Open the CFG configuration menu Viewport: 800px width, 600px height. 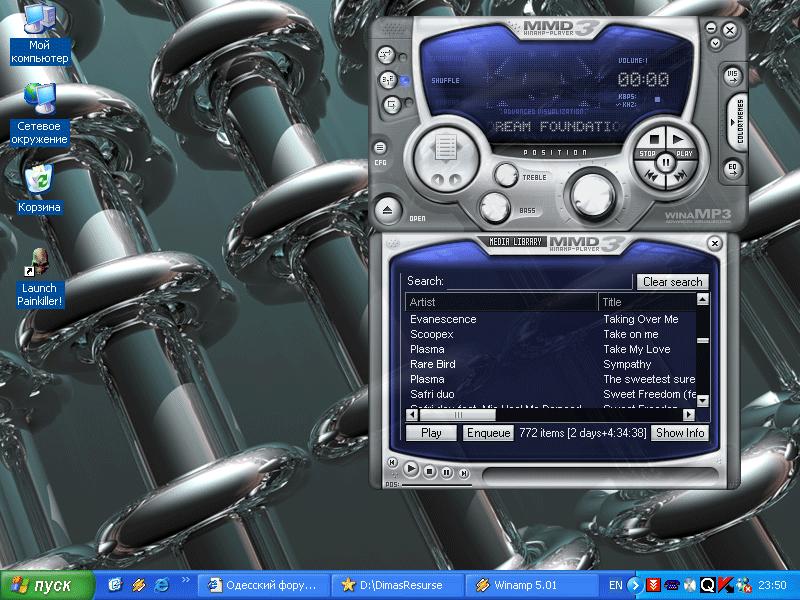click(x=381, y=149)
